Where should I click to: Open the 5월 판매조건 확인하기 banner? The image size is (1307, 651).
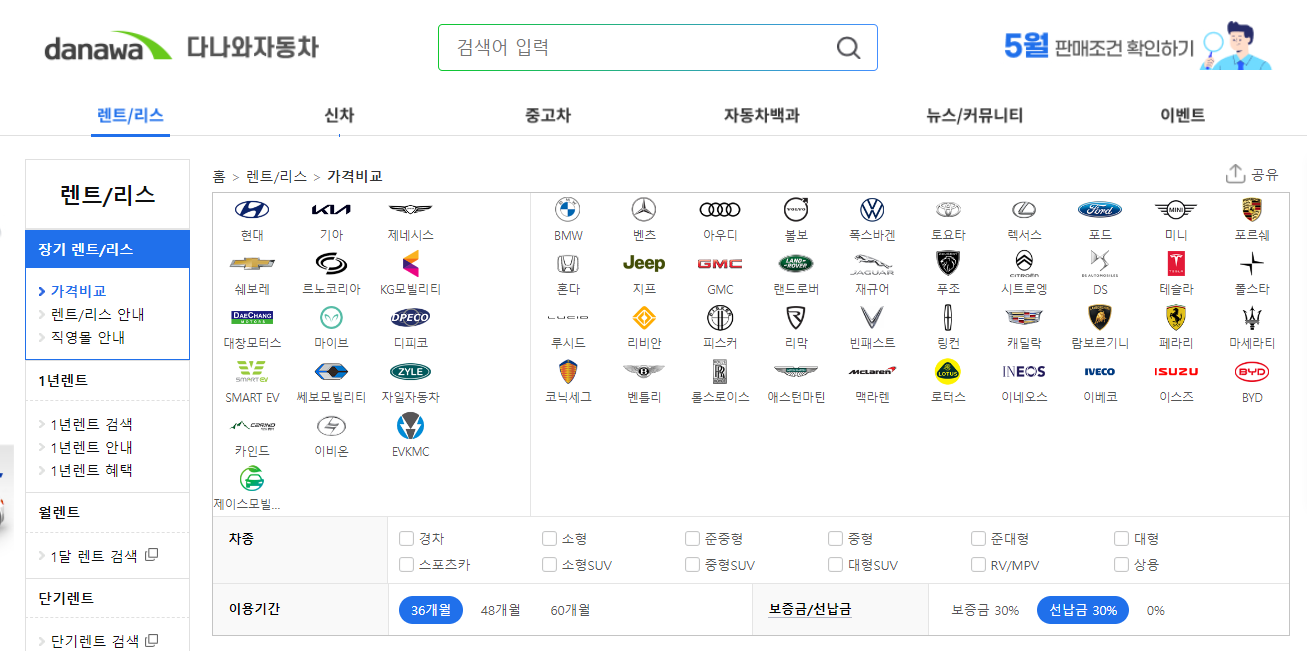1138,46
